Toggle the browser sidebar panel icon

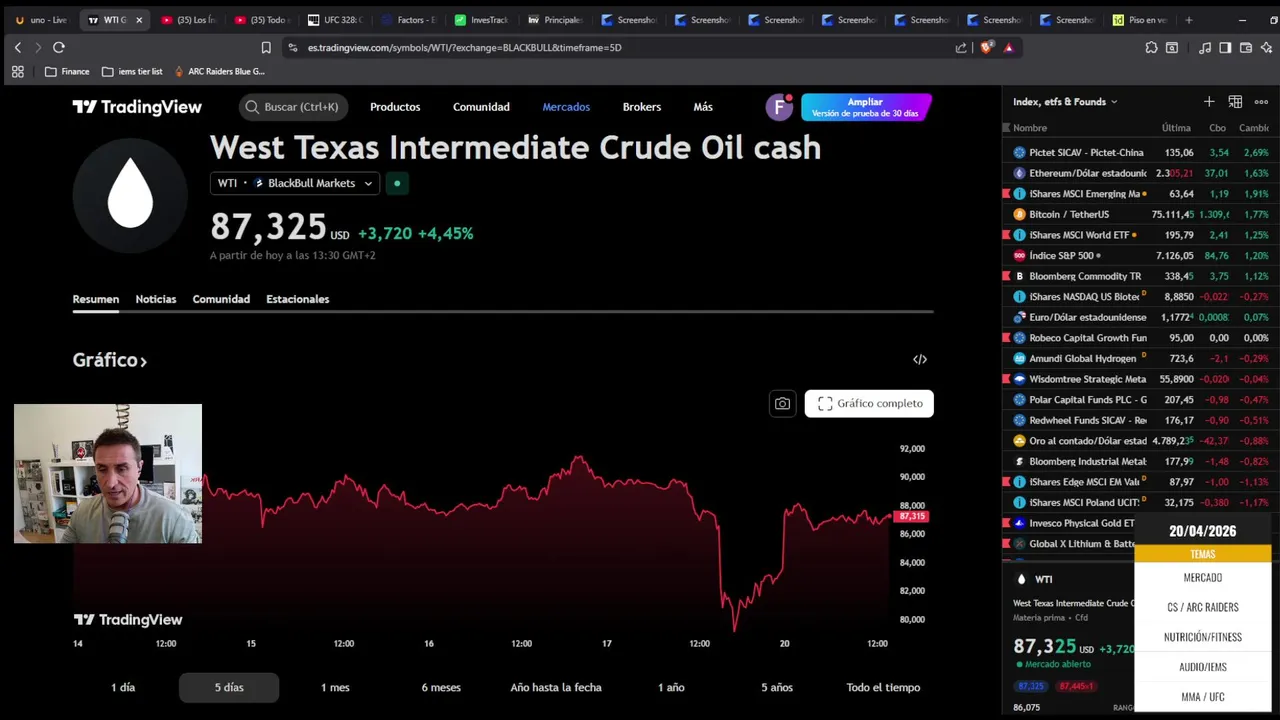pos(1225,47)
